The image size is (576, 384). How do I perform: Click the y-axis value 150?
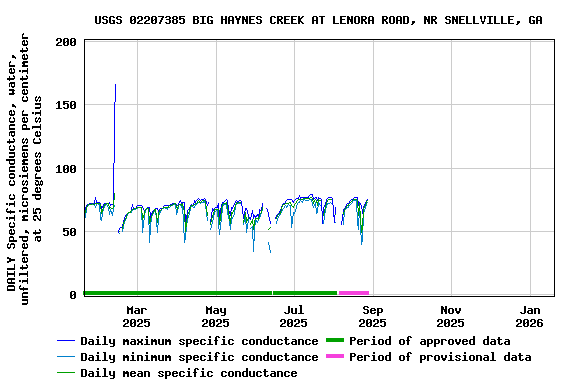tap(66, 105)
